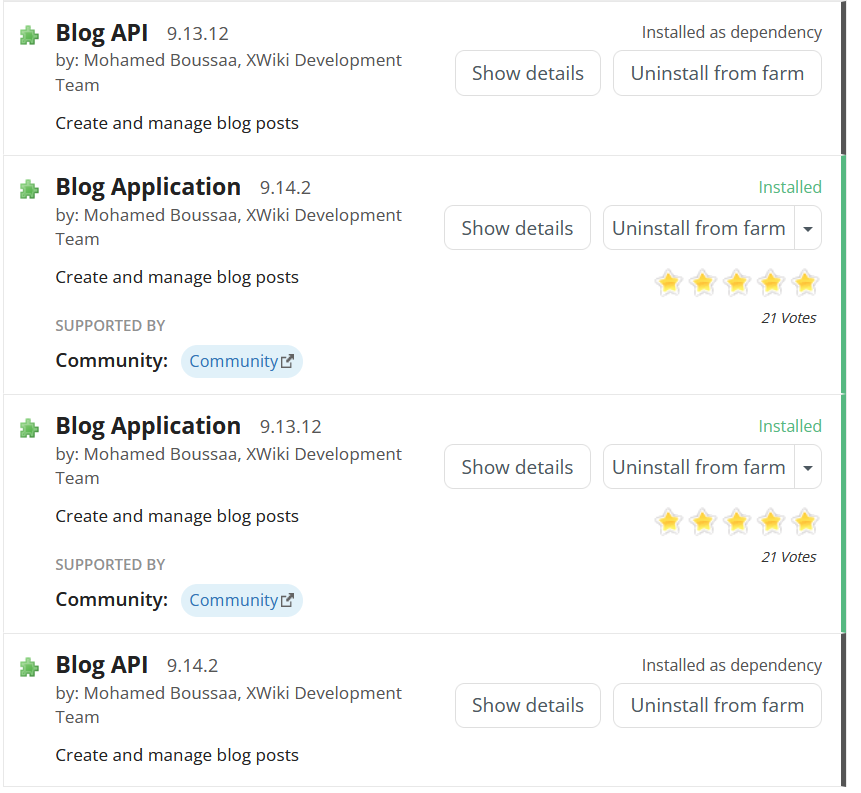Screen dimensions: 861x793
Task: Click the puzzle icon beside Blog API 9.13.12
Action: (x=29, y=36)
